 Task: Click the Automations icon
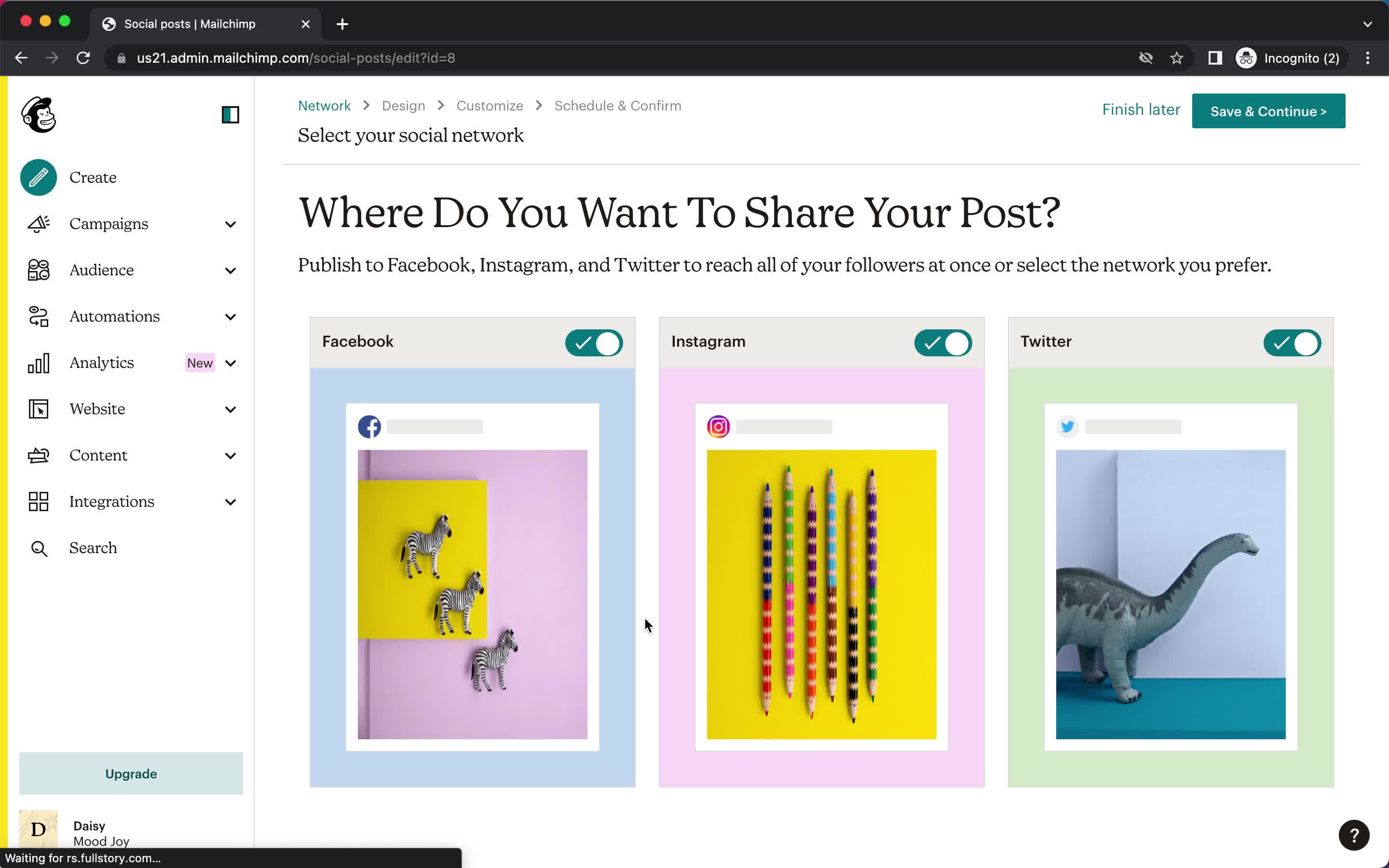tap(38, 316)
